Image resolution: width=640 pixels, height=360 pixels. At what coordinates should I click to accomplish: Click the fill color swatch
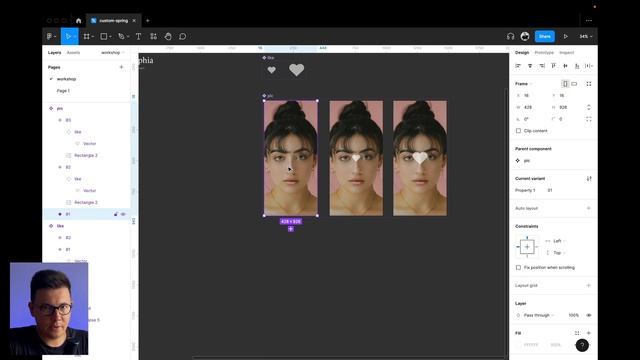click(x=518, y=345)
